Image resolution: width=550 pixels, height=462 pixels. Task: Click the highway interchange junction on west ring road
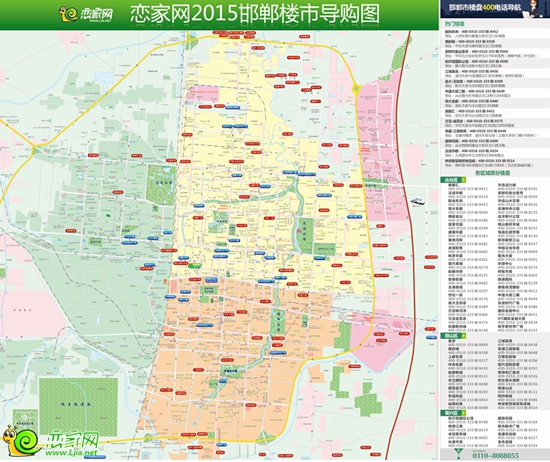click(34, 151)
